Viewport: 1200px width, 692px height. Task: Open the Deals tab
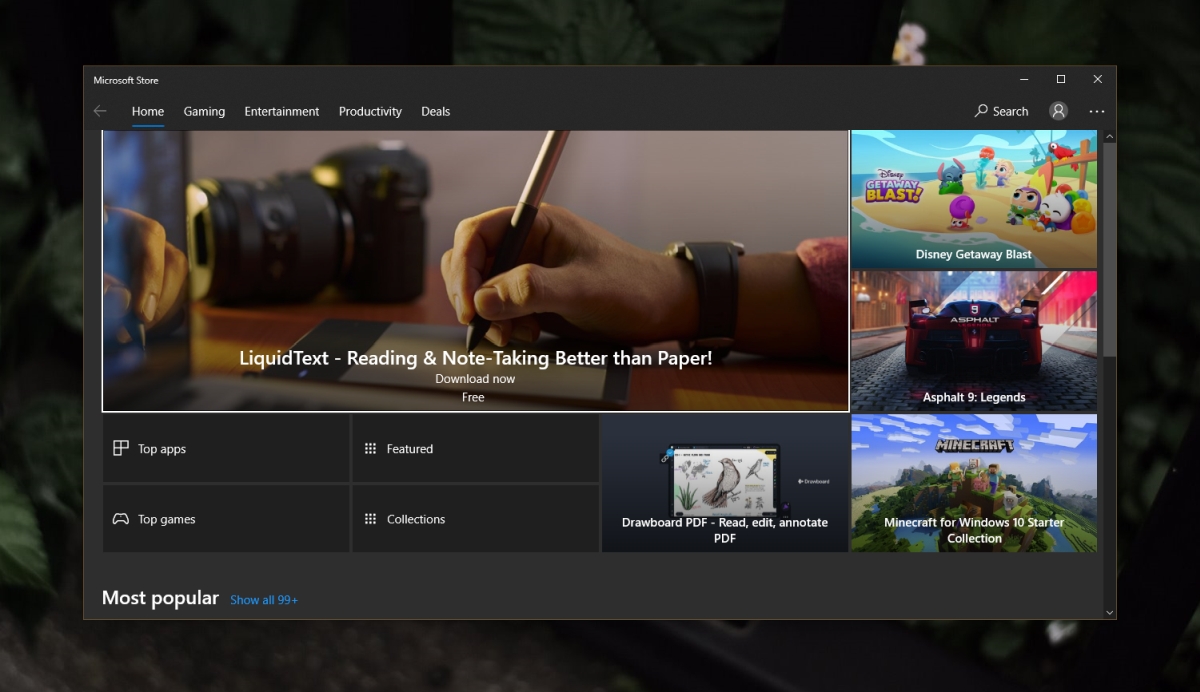[x=435, y=111]
